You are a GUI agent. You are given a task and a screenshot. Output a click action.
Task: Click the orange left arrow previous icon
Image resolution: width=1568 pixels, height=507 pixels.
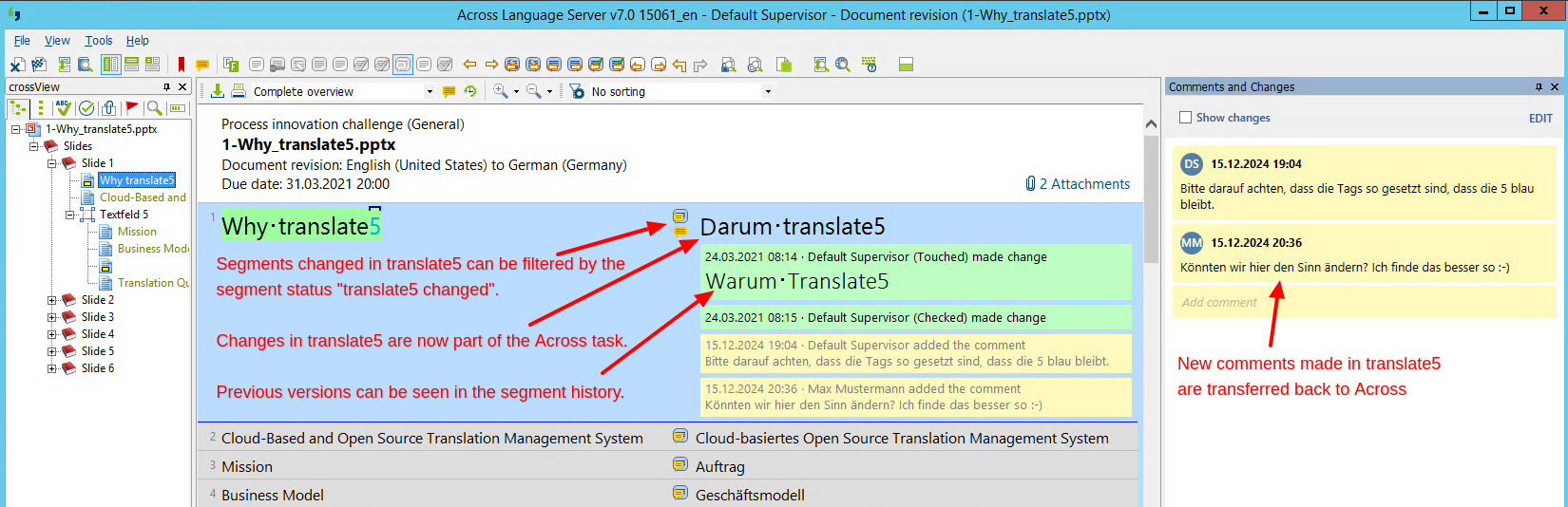[x=469, y=65]
